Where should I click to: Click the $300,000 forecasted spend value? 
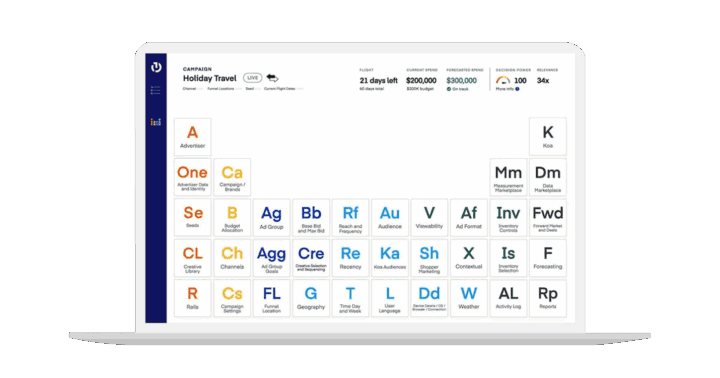(x=461, y=80)
